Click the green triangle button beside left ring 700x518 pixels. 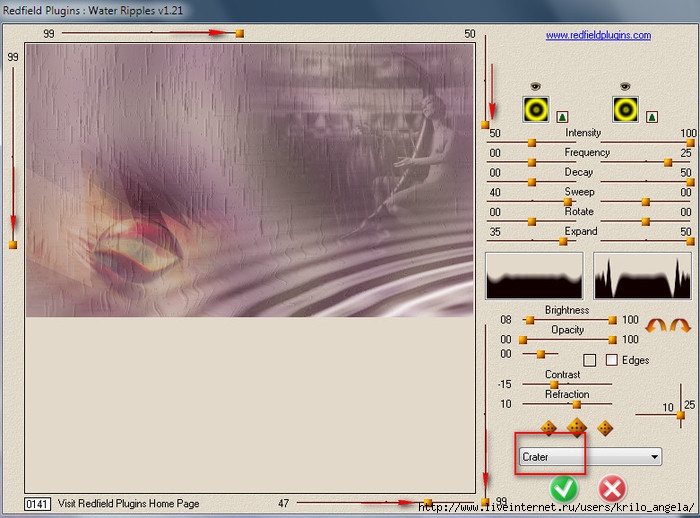point(562,117)
